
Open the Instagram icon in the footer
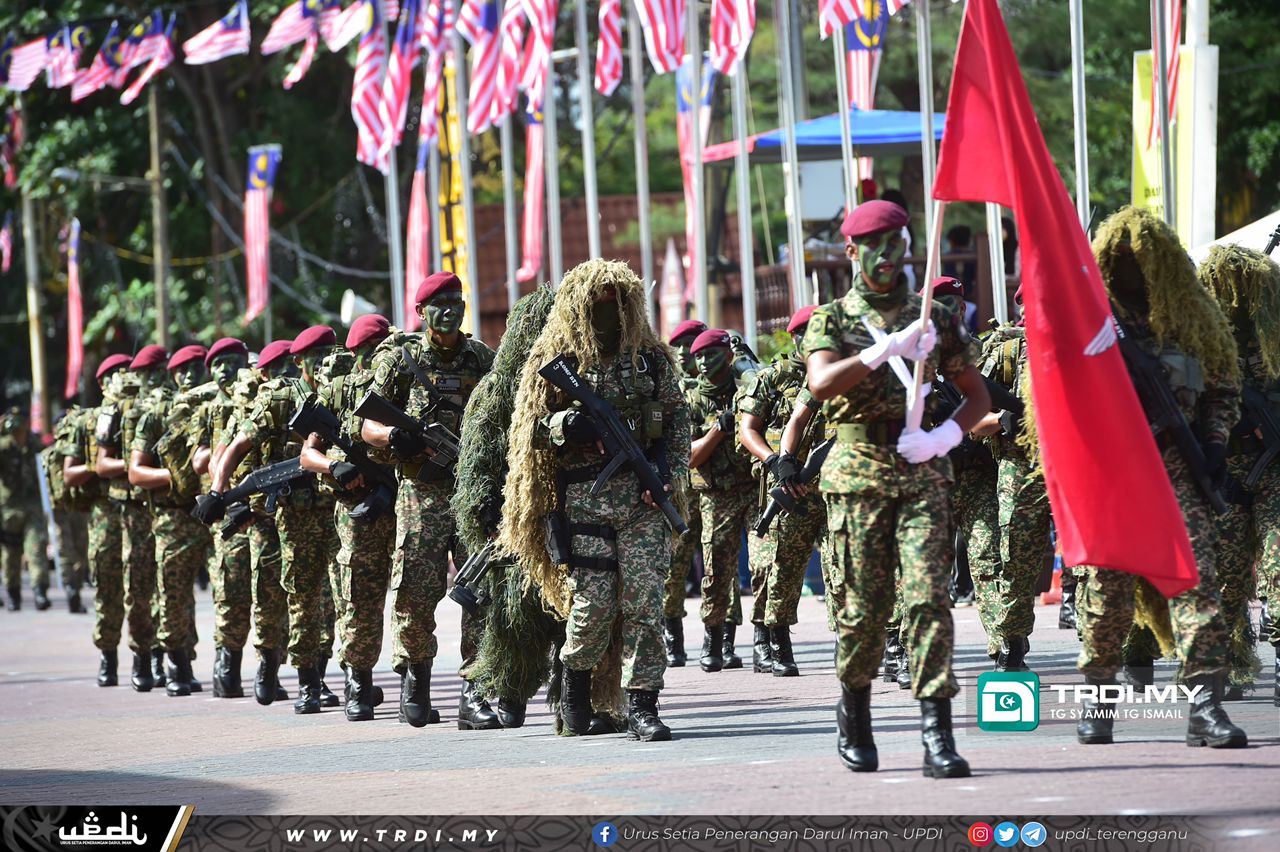[x=980, y=834]
